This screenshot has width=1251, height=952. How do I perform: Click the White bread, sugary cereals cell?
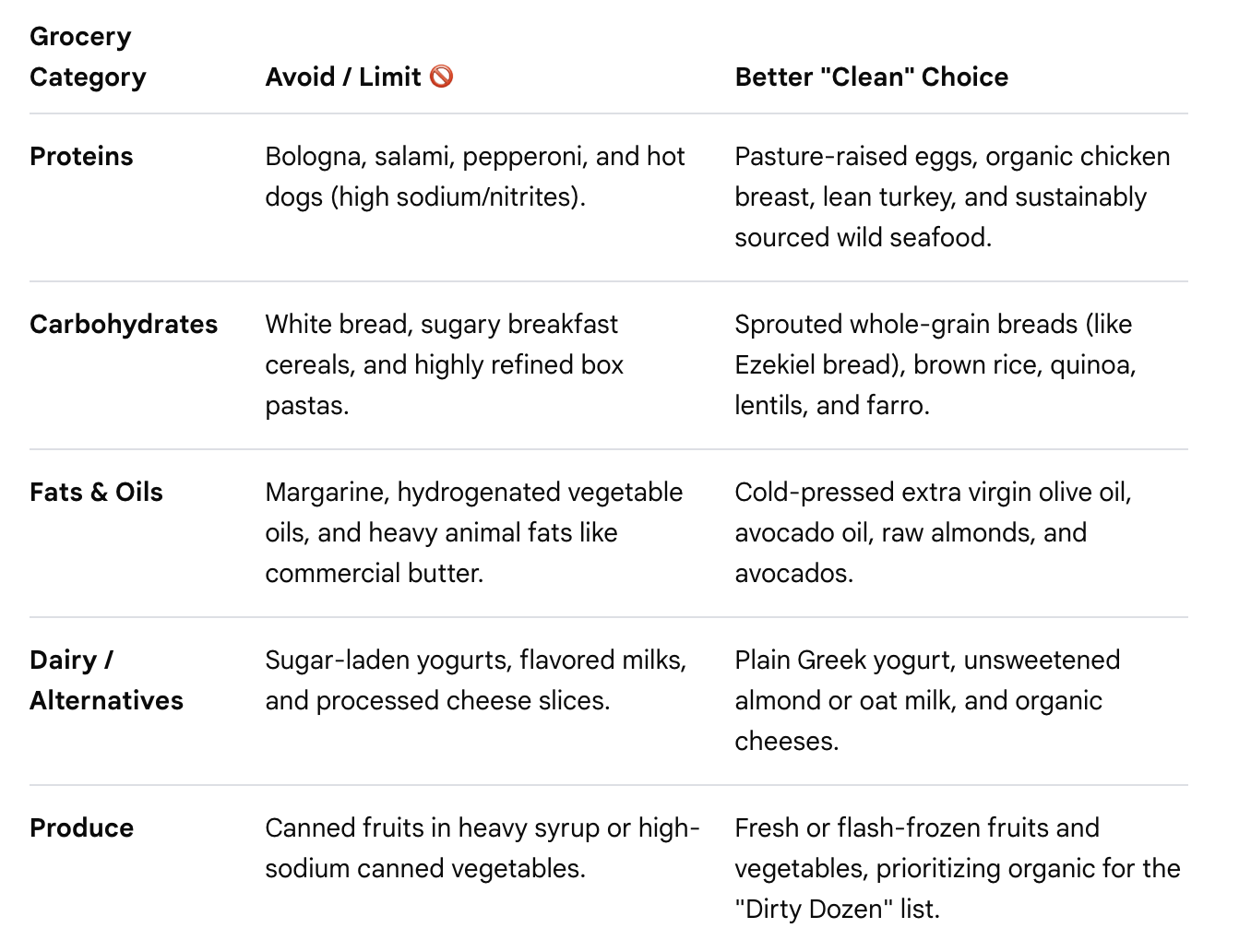click(x=445, y=364)
